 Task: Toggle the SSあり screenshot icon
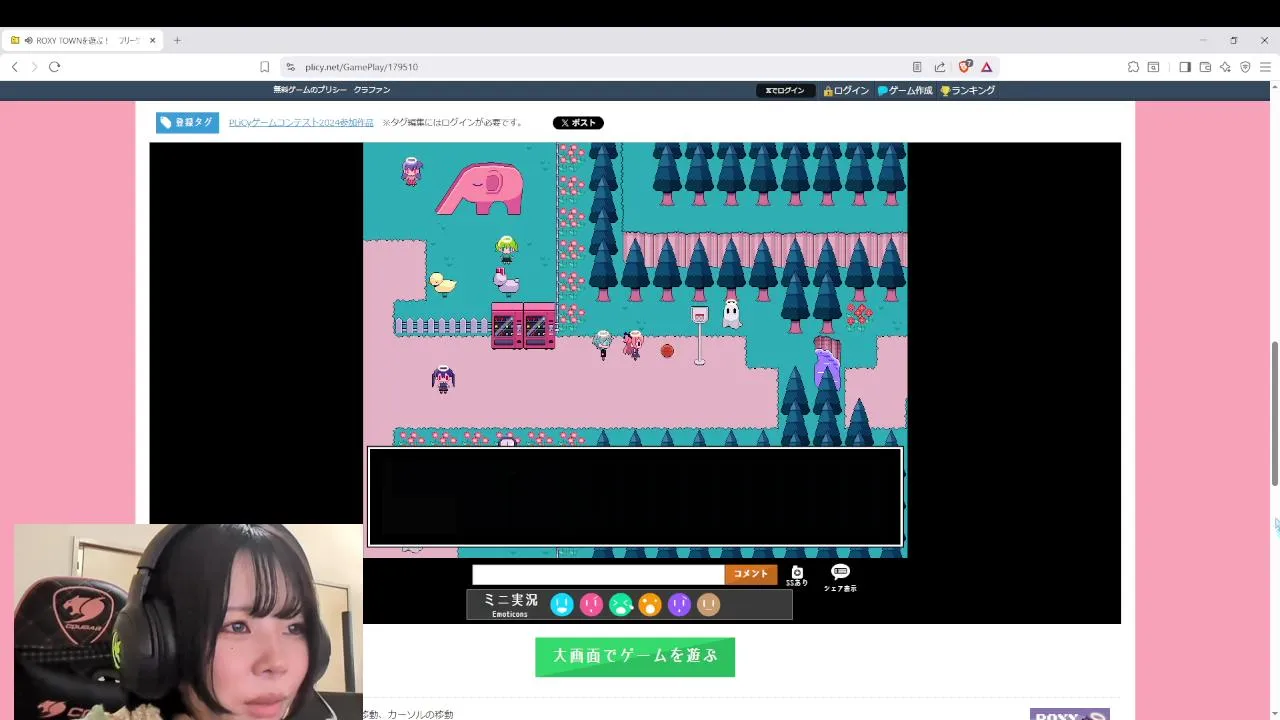(x=796, y=575)
